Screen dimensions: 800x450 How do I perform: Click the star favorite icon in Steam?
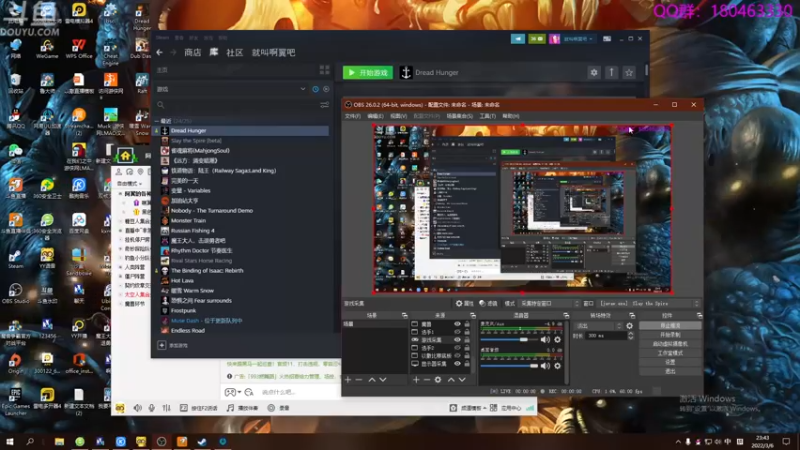pyautogui.click(x=629, y=72)
